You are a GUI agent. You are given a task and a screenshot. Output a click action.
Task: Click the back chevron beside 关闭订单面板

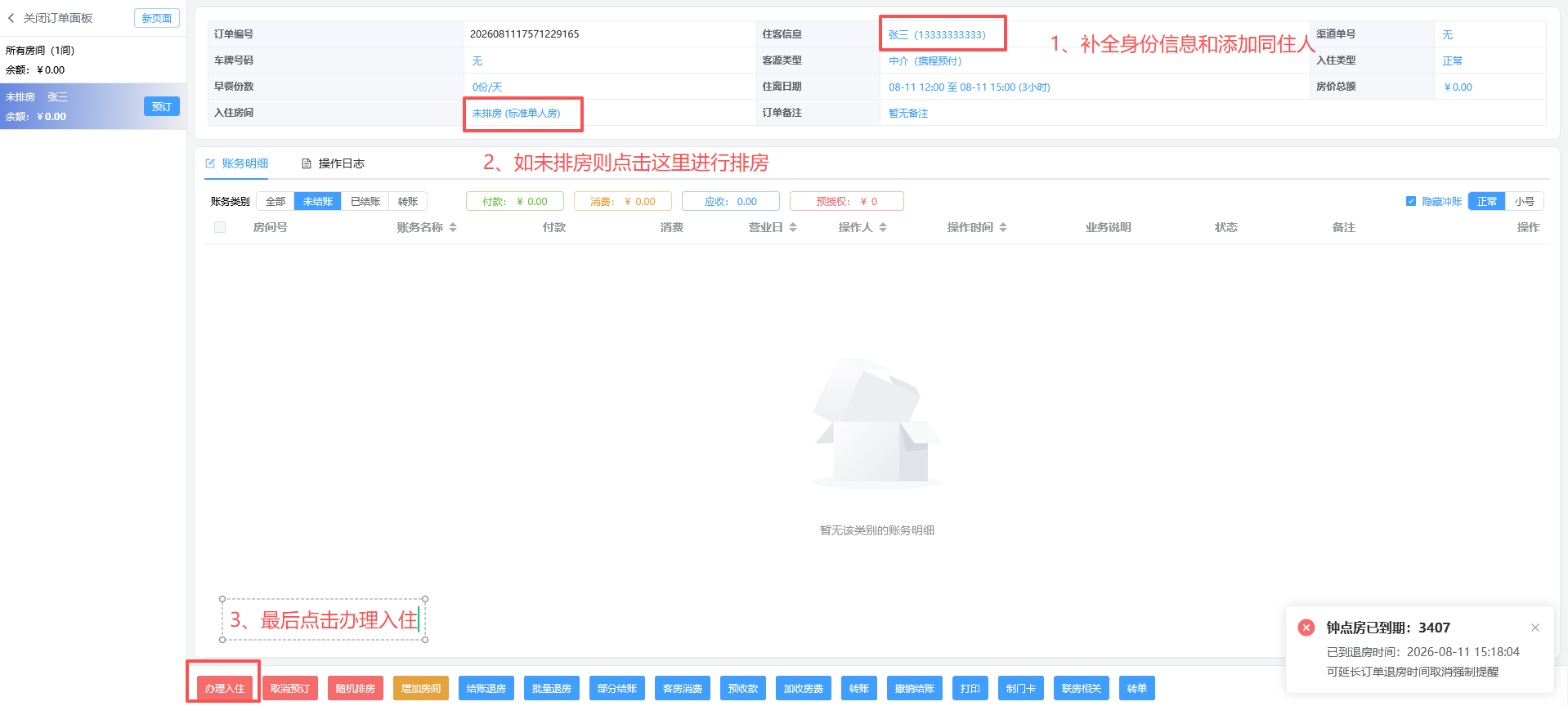tap(11, 18)
